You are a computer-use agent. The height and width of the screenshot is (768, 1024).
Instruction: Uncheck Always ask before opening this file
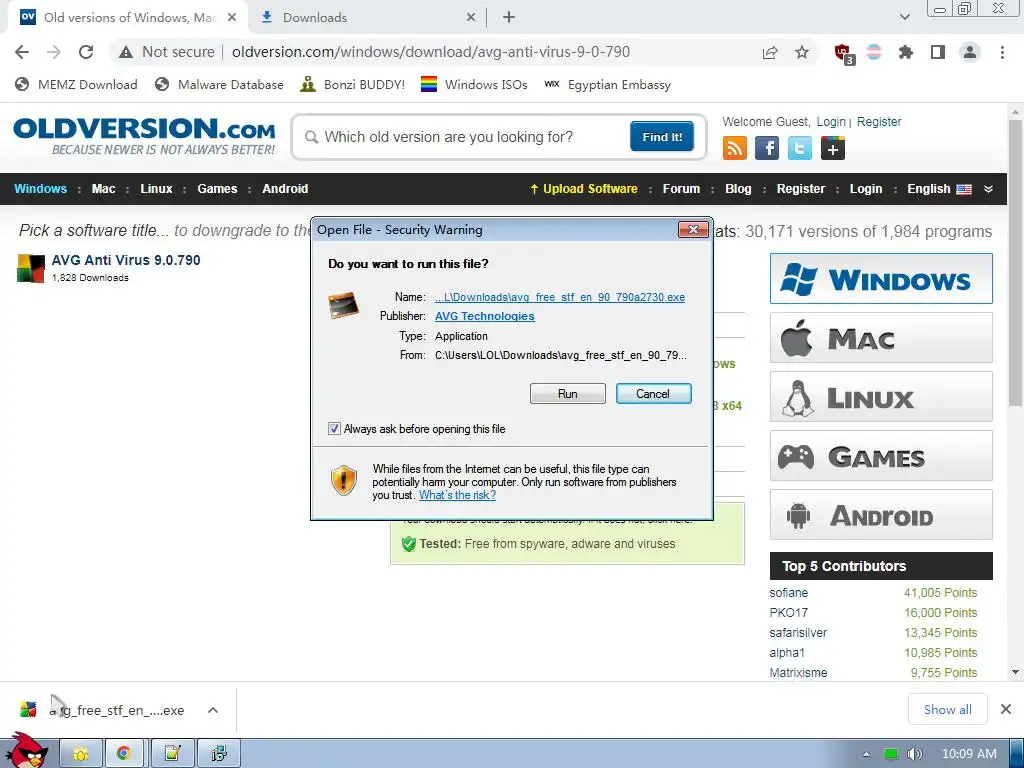click(334, 429)
